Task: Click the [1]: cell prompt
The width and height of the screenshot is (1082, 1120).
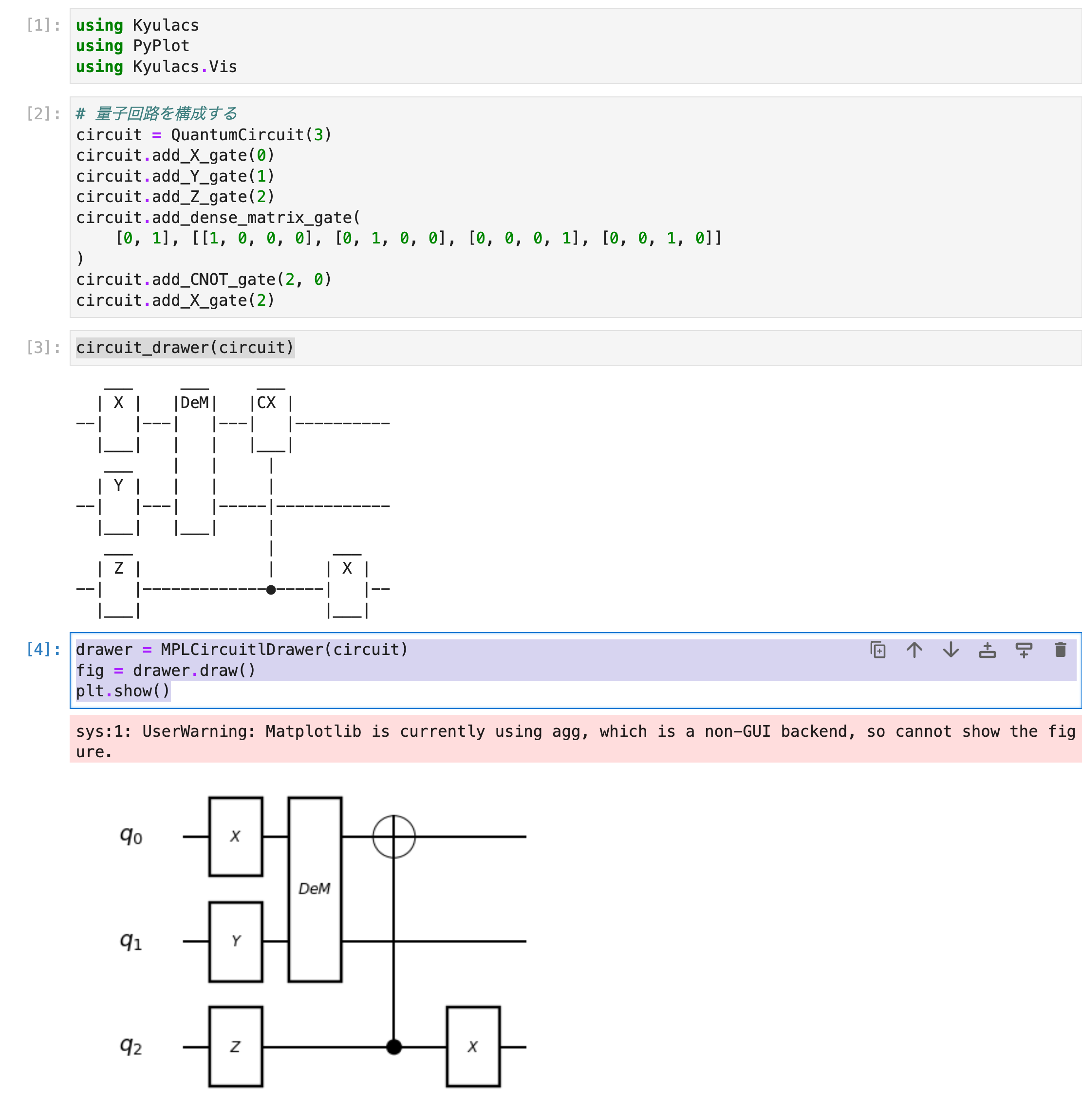Action: pos(43,25)
